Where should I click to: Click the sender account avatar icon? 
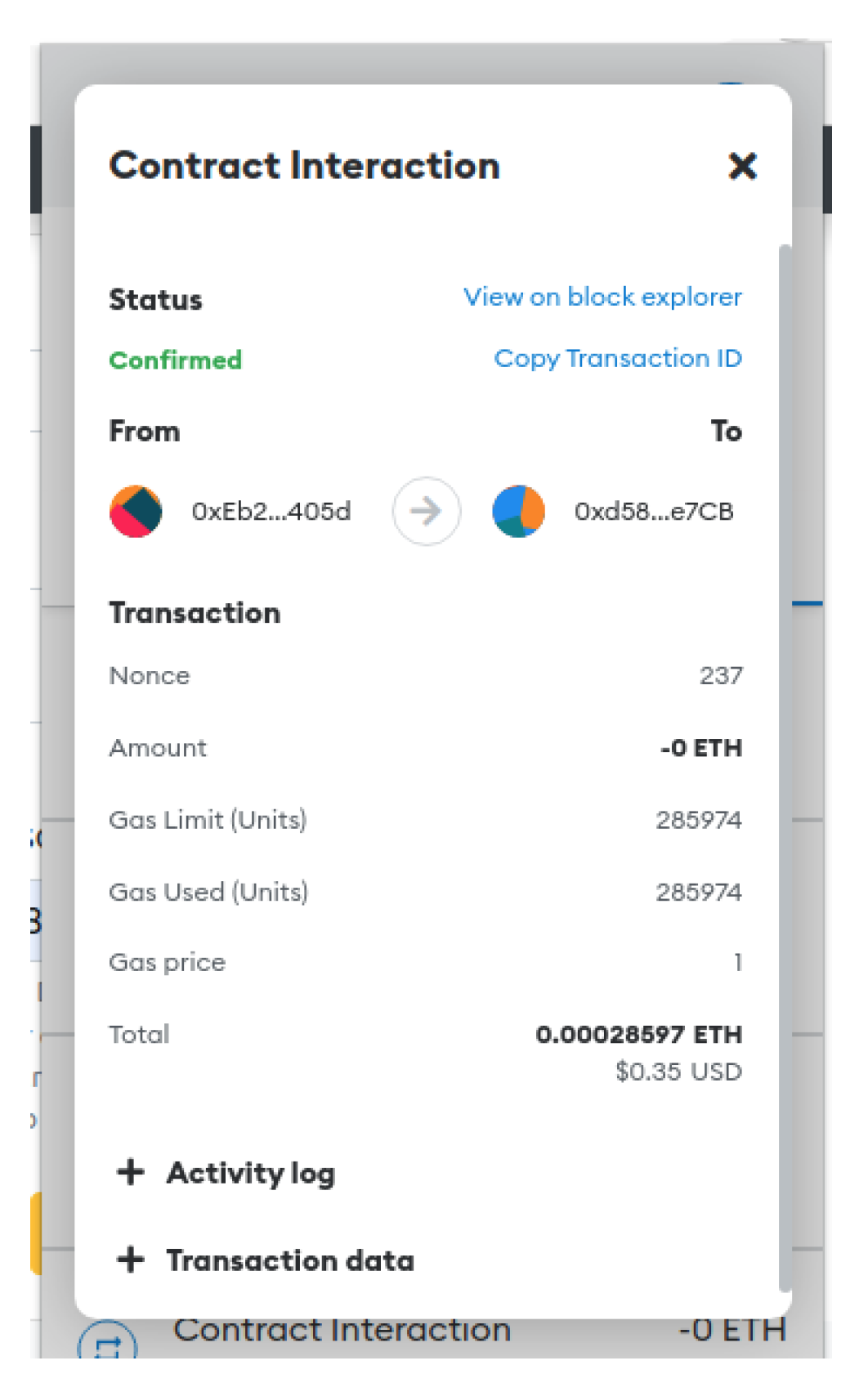tap(136, 512)
